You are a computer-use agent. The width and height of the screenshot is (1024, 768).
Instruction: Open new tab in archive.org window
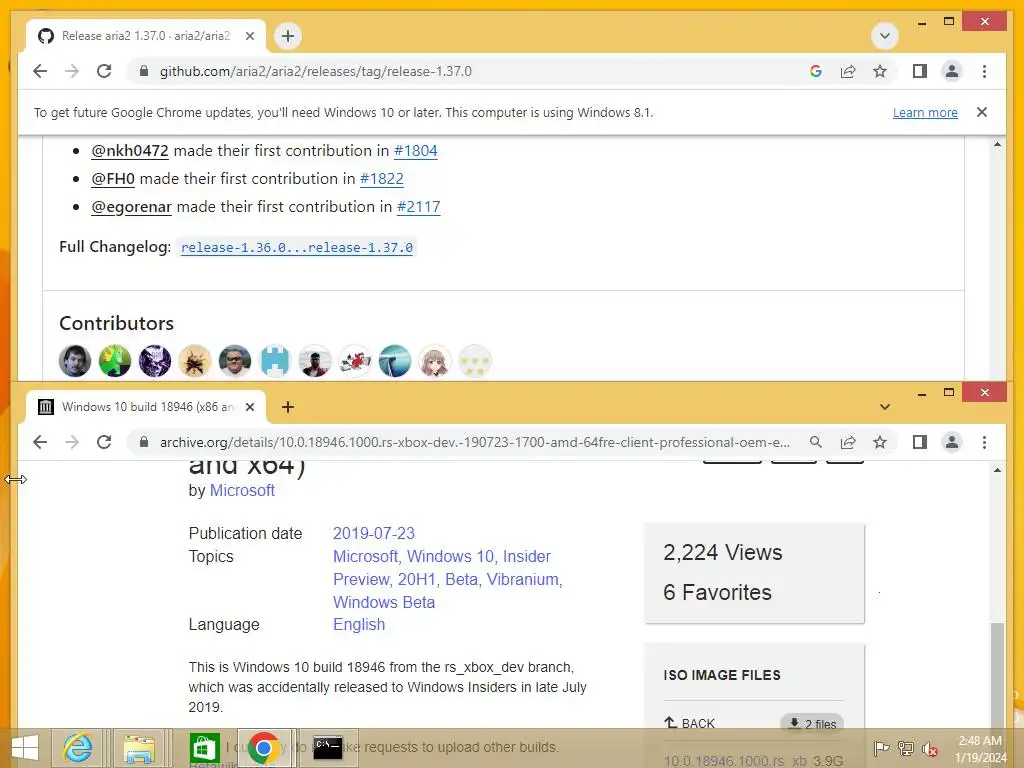[288, 407]
